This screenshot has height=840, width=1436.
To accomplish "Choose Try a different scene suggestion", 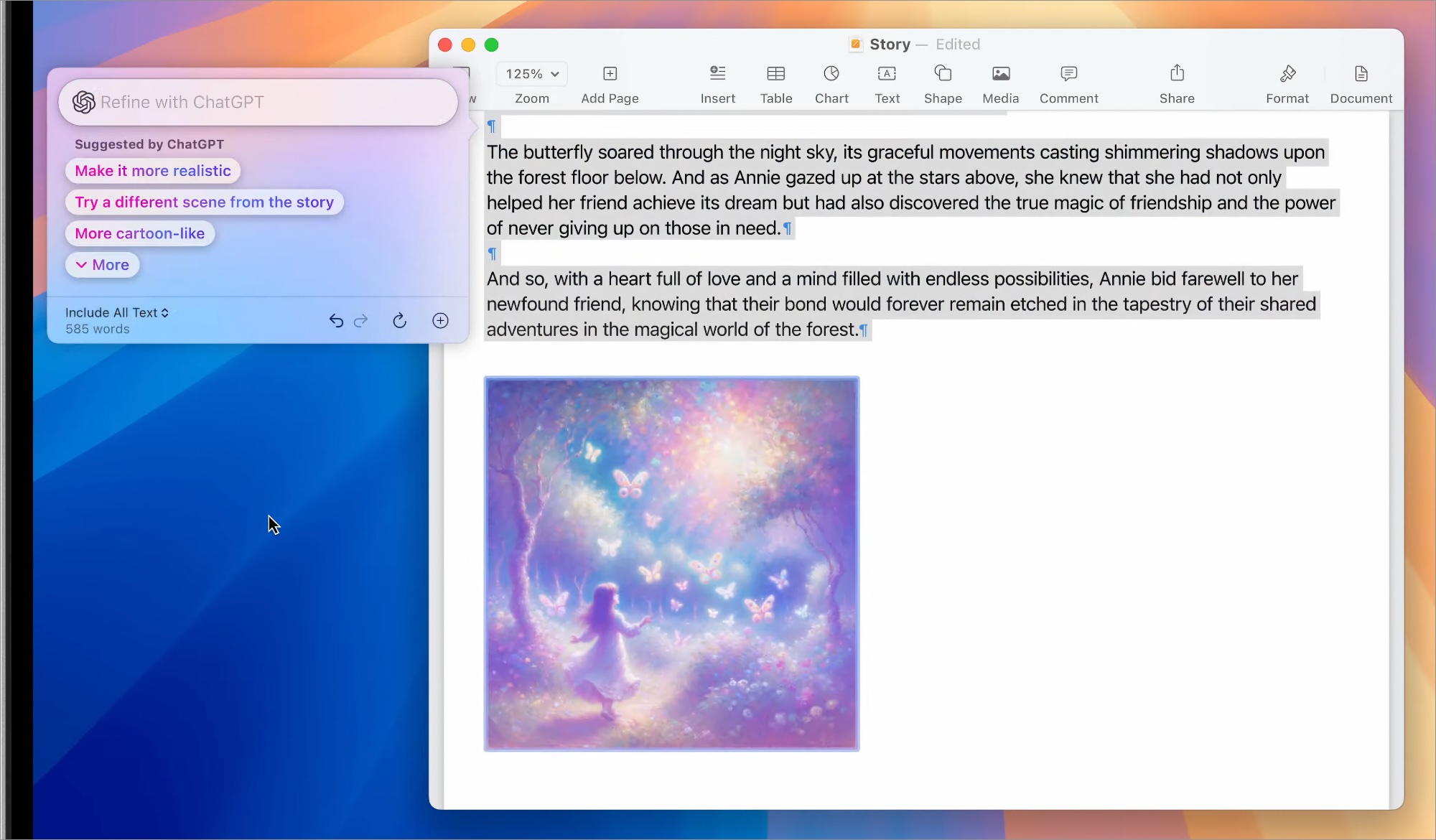I will click(x=204, y=202).
